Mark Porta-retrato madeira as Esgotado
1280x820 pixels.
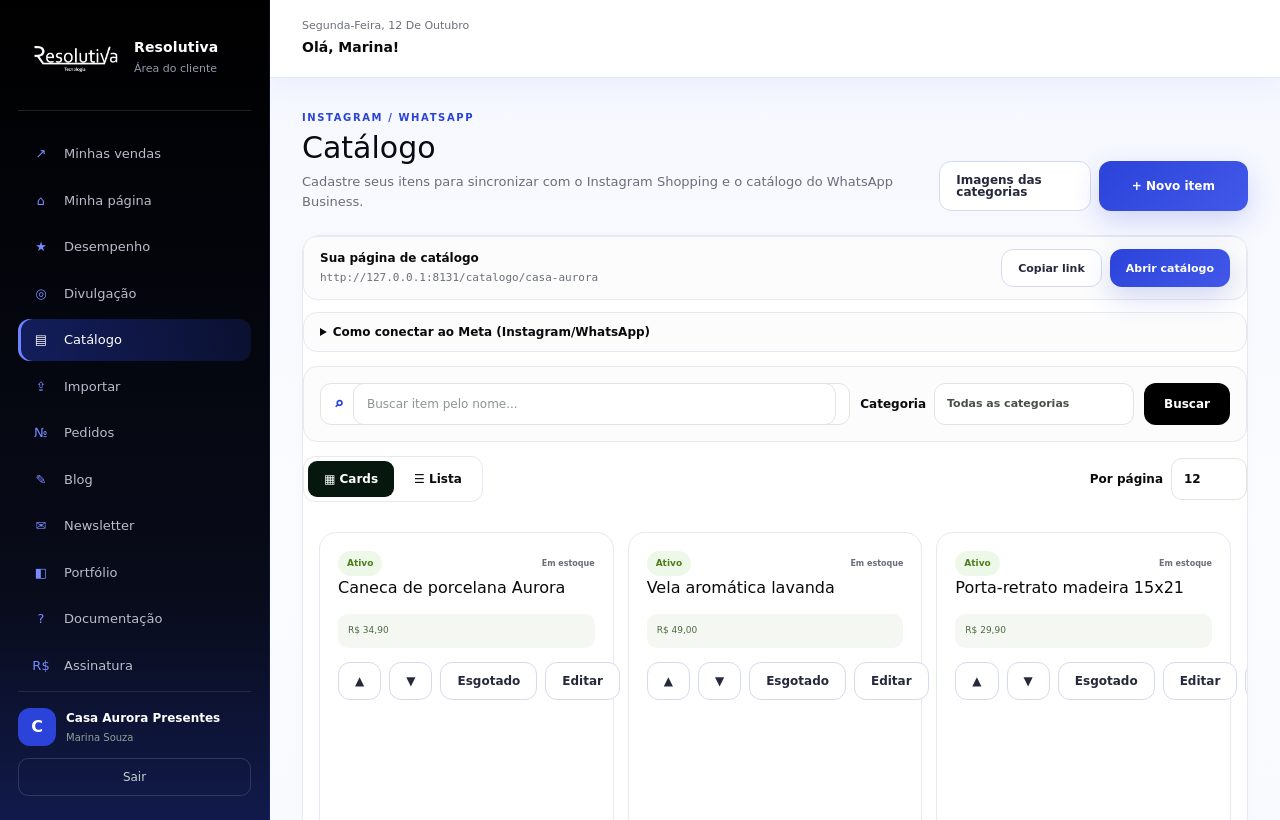coord(1106,681)
